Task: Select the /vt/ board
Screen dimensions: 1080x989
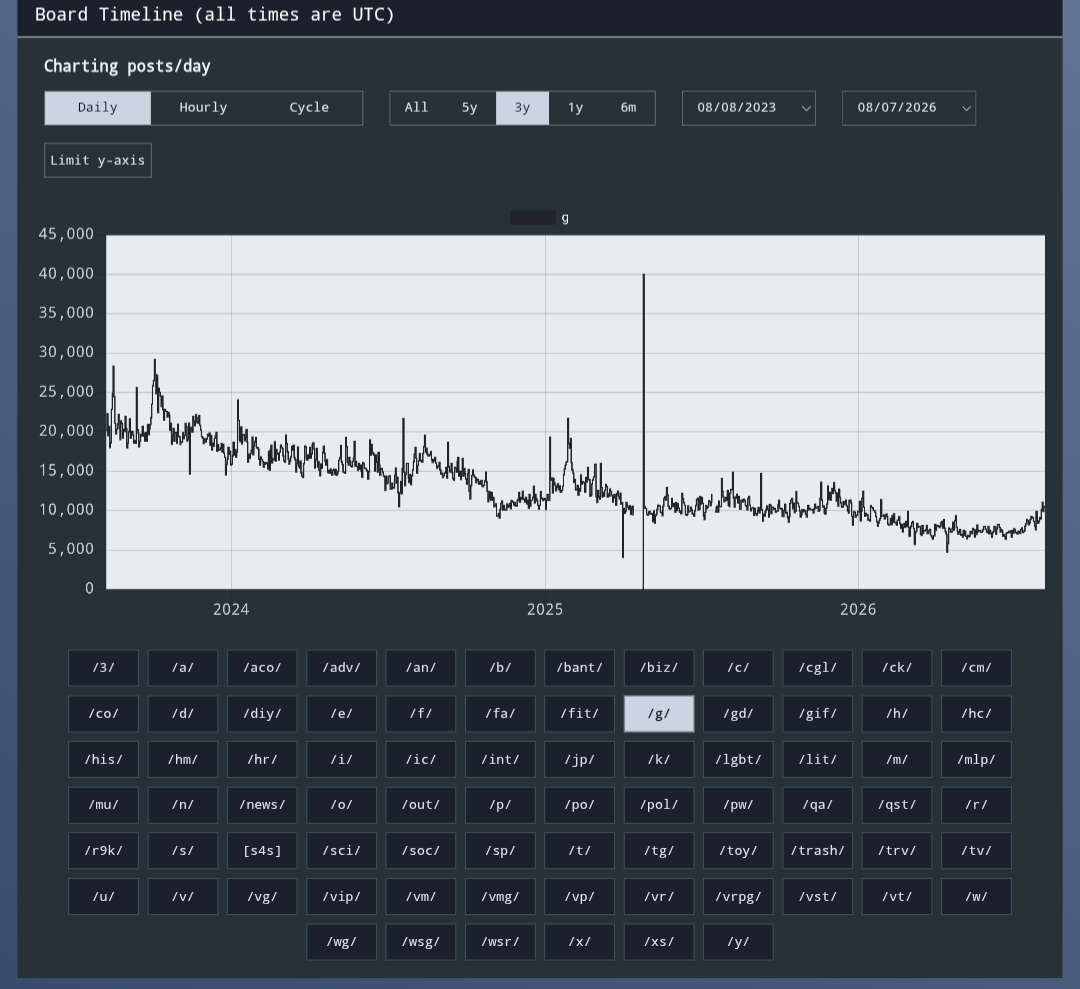Action: (897, 897)
